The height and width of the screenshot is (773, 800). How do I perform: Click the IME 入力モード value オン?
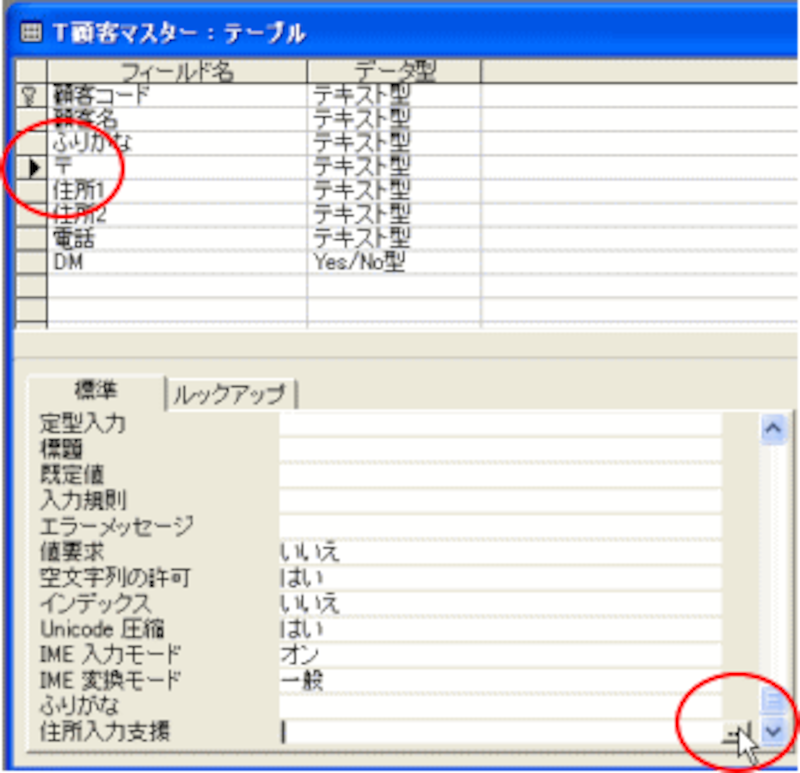(x=501, y=655)
